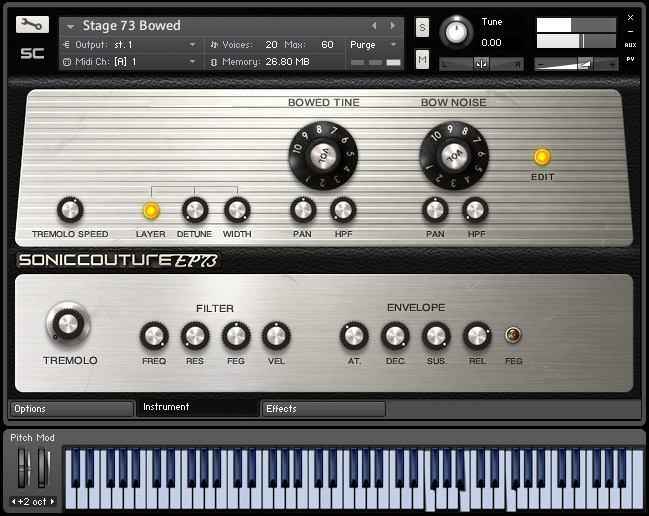Viewport: 649px width, 516px height.
Task: Click the Filter FEG knob
Action: tap(236, 336)
